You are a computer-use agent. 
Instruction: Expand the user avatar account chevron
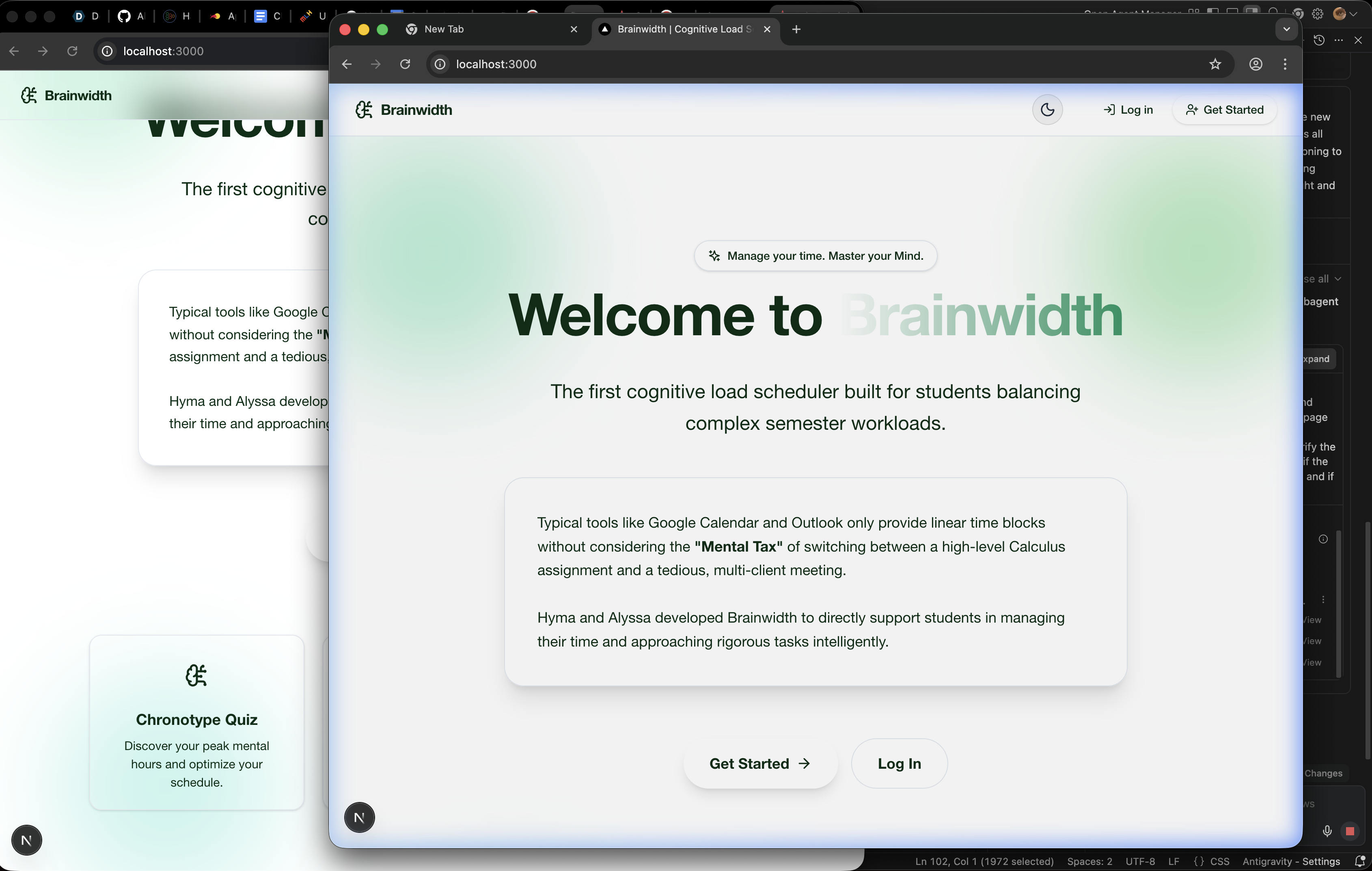pyautogui.click(x=1353, y=14)
